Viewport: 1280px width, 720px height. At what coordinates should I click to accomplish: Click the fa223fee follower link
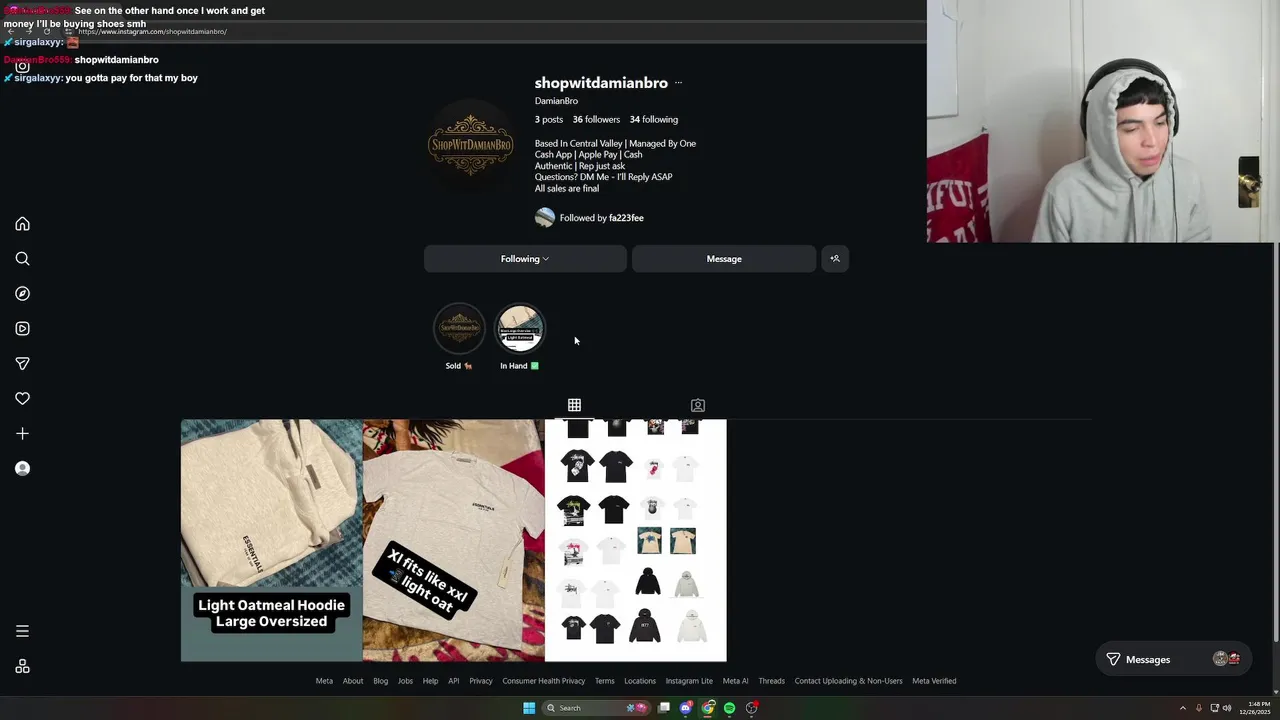[x=626, y=218]
